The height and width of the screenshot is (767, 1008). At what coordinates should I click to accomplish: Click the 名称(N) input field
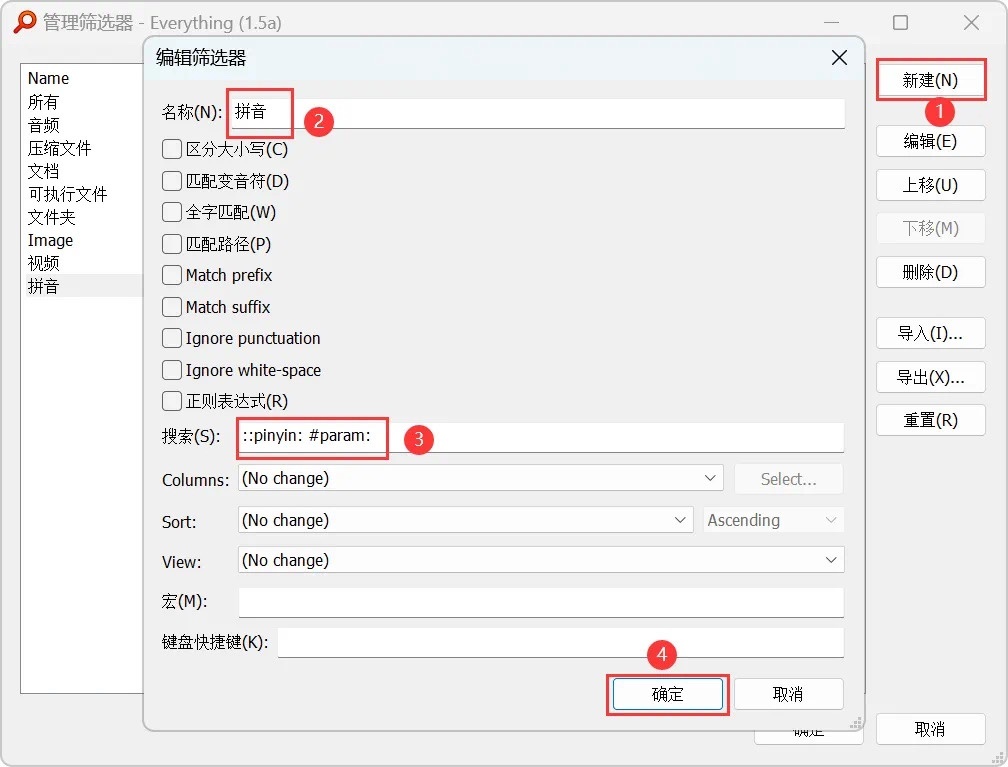[x=537, y=113]
